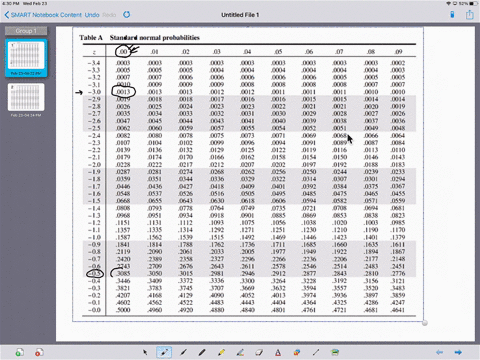480x360 pixels.
Task: Click .0559 in the -1.5 row
Action: click(x=398, y=201)
